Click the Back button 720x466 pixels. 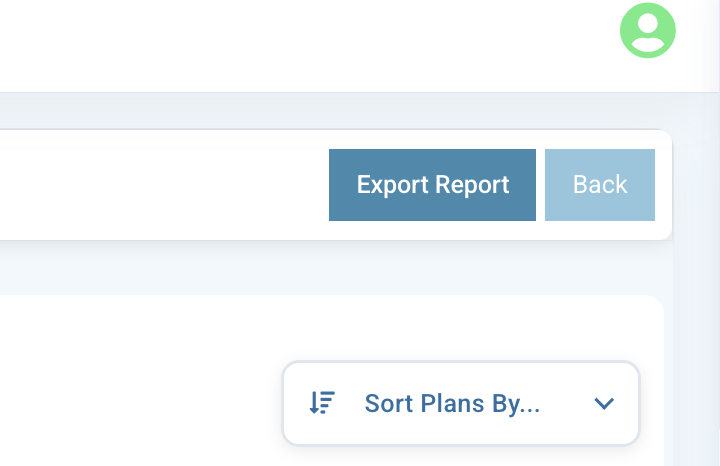tap(600, 185)
